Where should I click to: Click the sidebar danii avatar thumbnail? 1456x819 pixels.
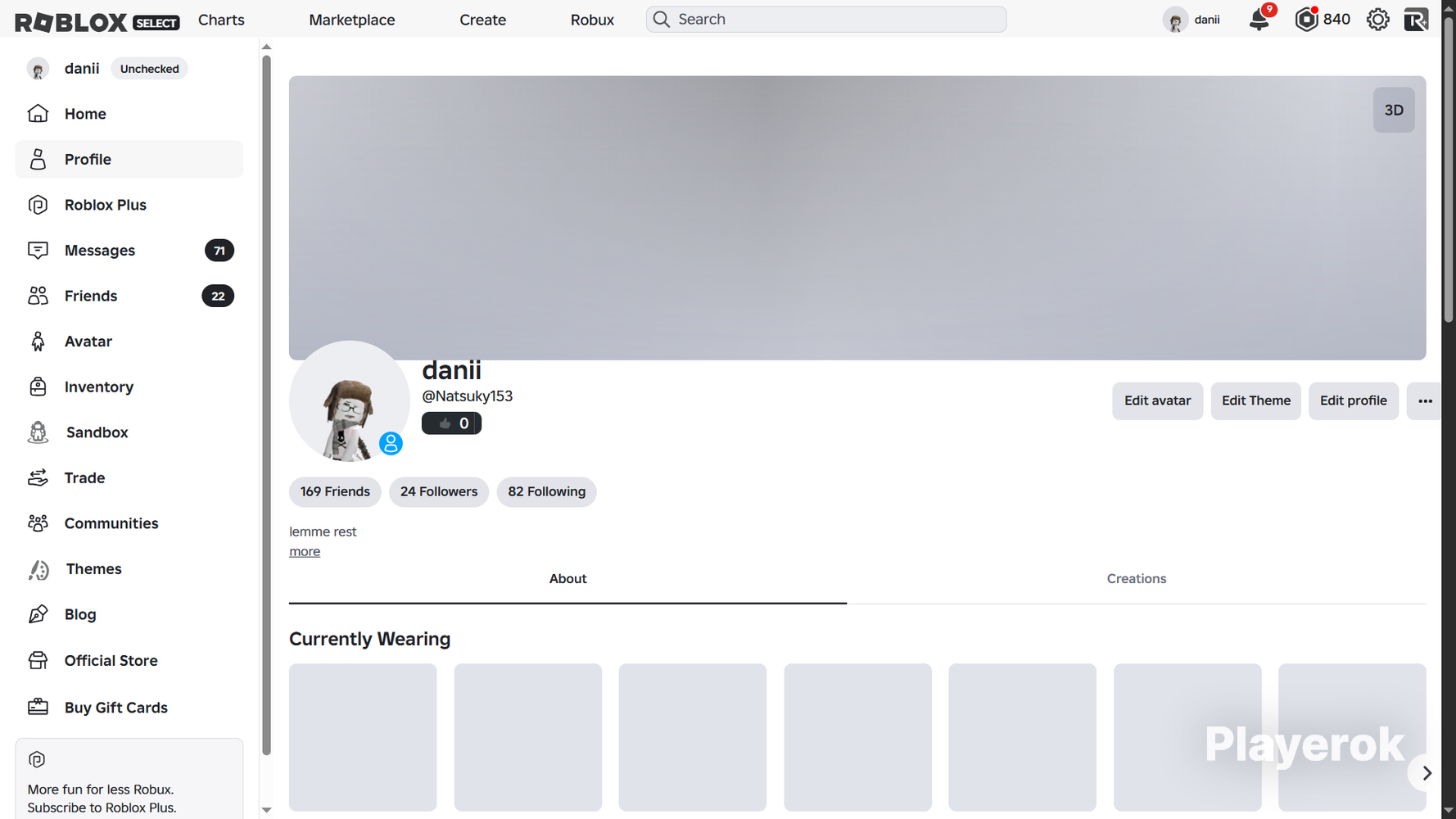coord(38,69)
